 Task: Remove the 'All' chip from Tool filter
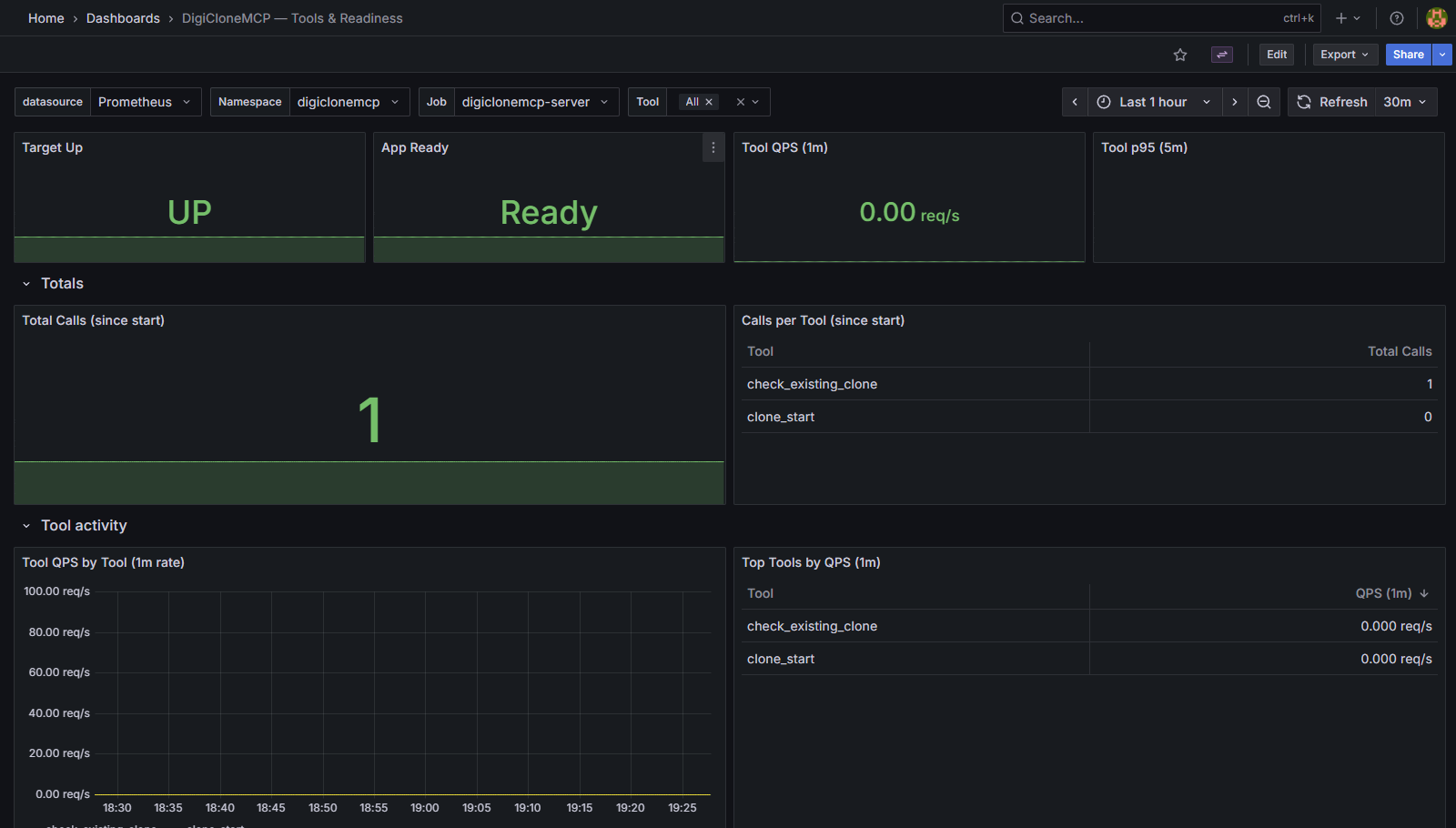(x=709, y=102)
